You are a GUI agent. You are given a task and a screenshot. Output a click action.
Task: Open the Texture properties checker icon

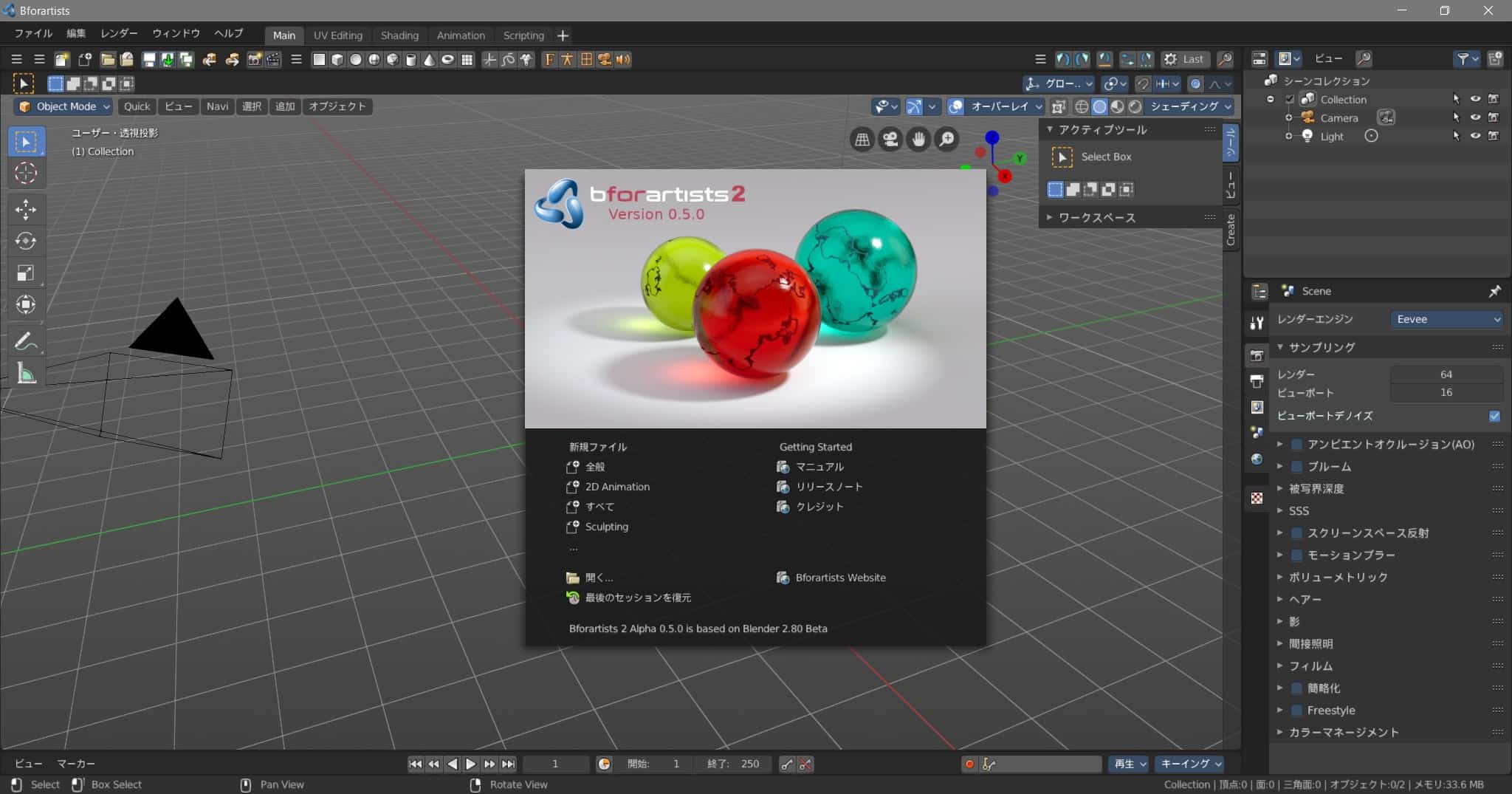pos(1257,499)
